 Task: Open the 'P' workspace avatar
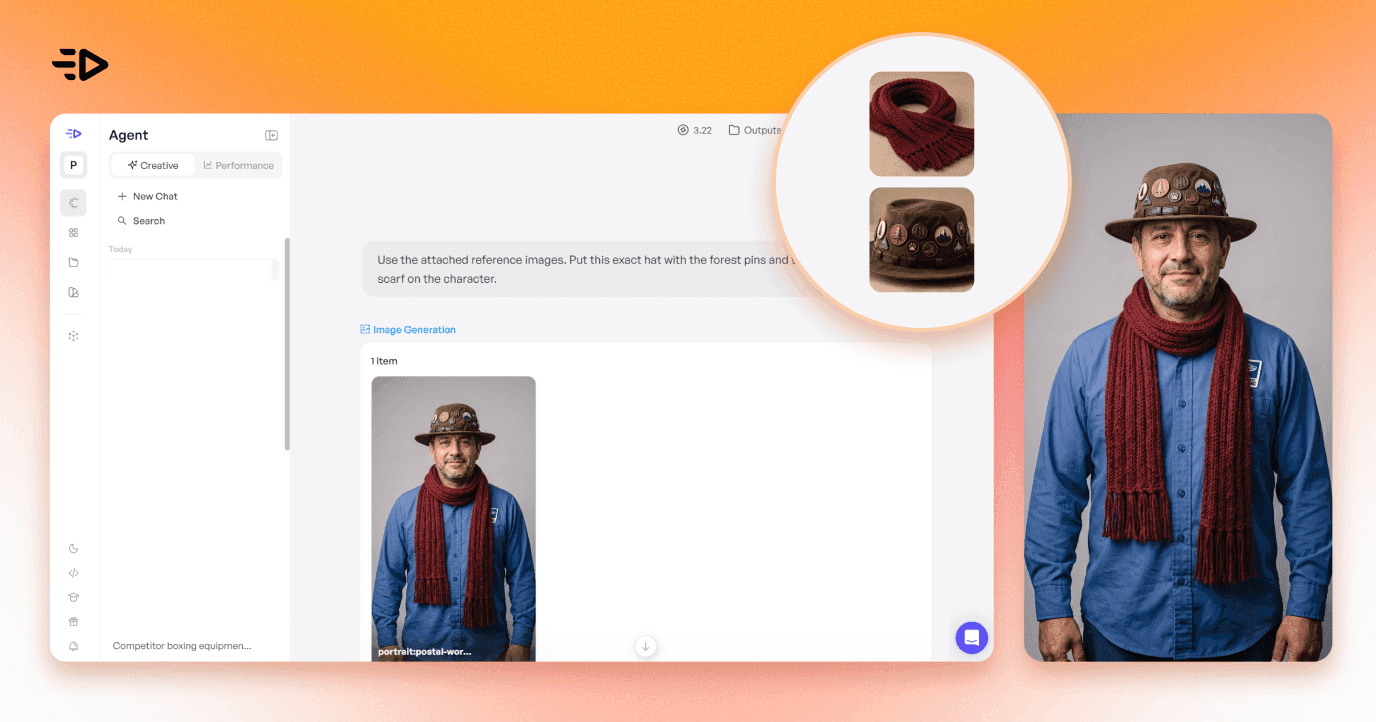pyautogui.click(x=73, y=165)
